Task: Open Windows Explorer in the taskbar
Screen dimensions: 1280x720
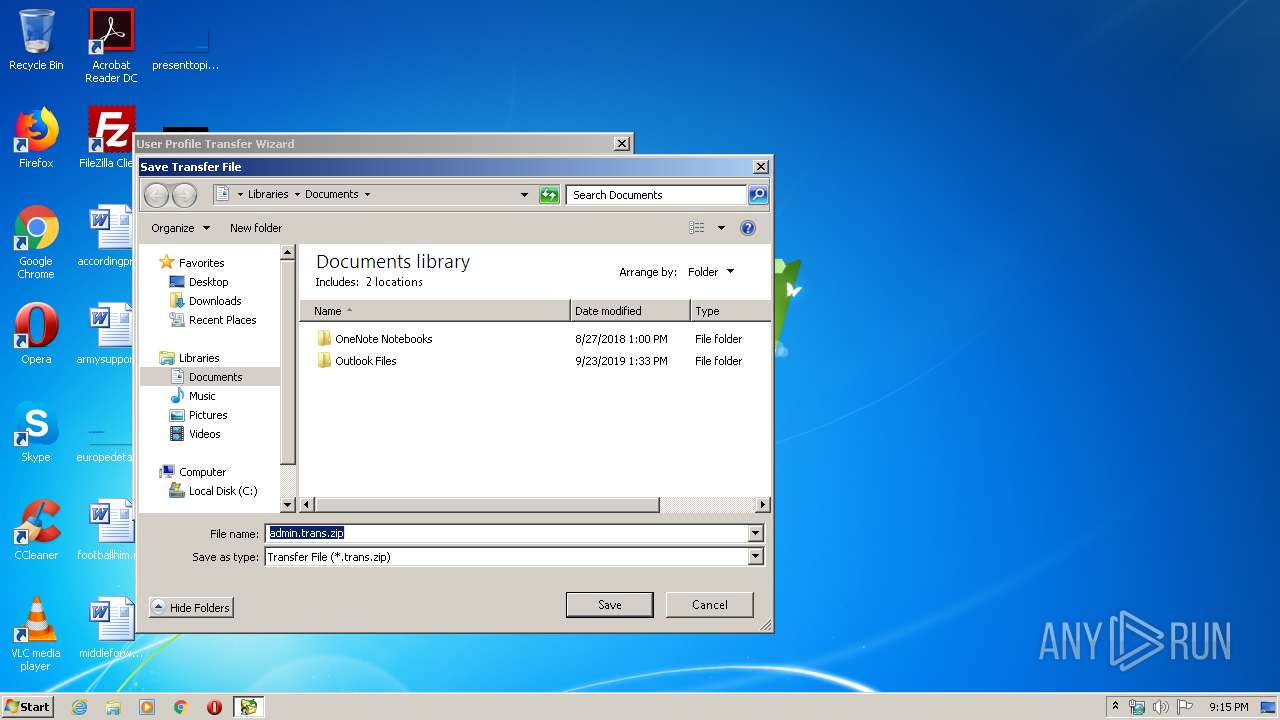Action: click(113, 707)
